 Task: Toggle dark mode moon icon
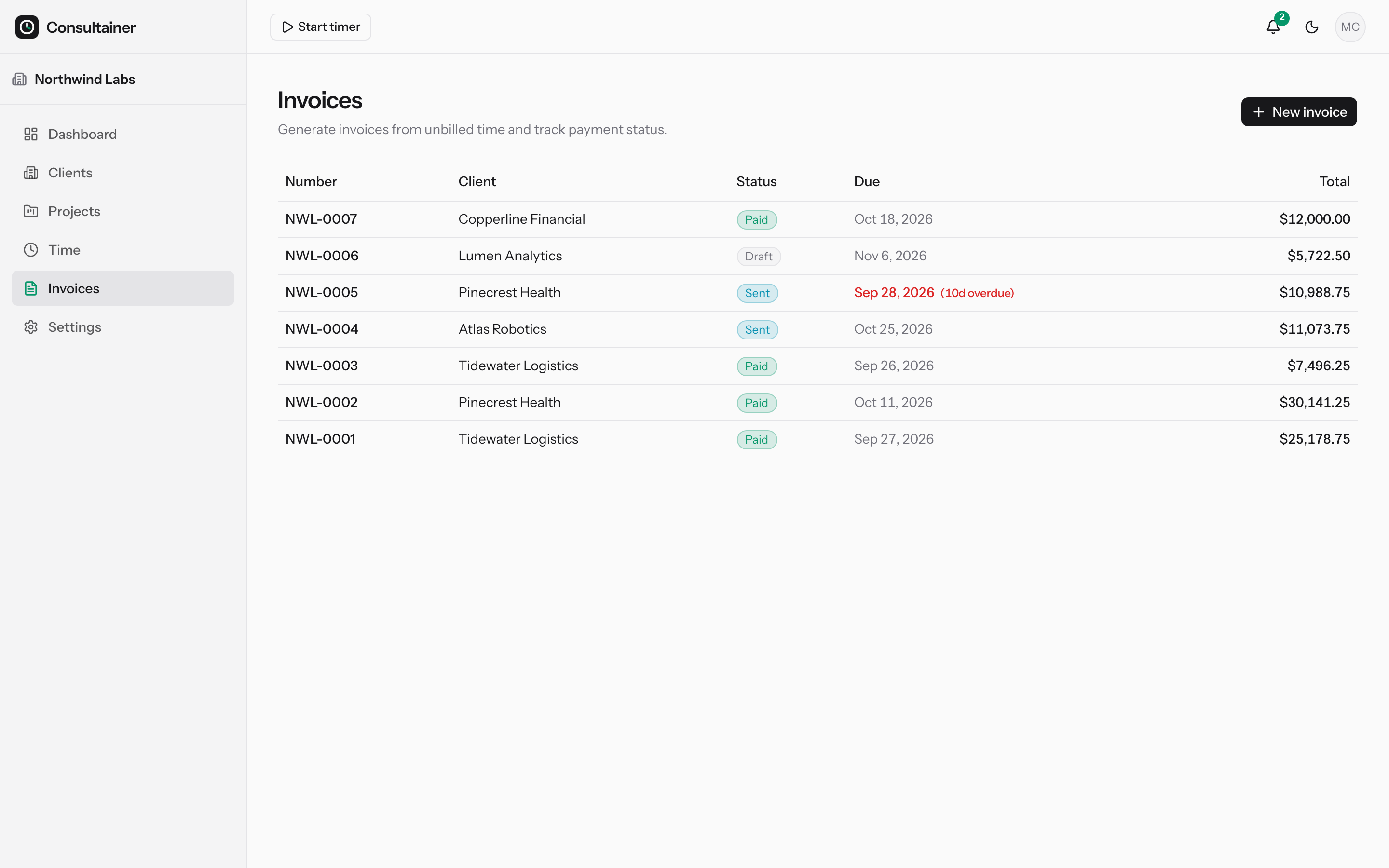click(1311, 27)
